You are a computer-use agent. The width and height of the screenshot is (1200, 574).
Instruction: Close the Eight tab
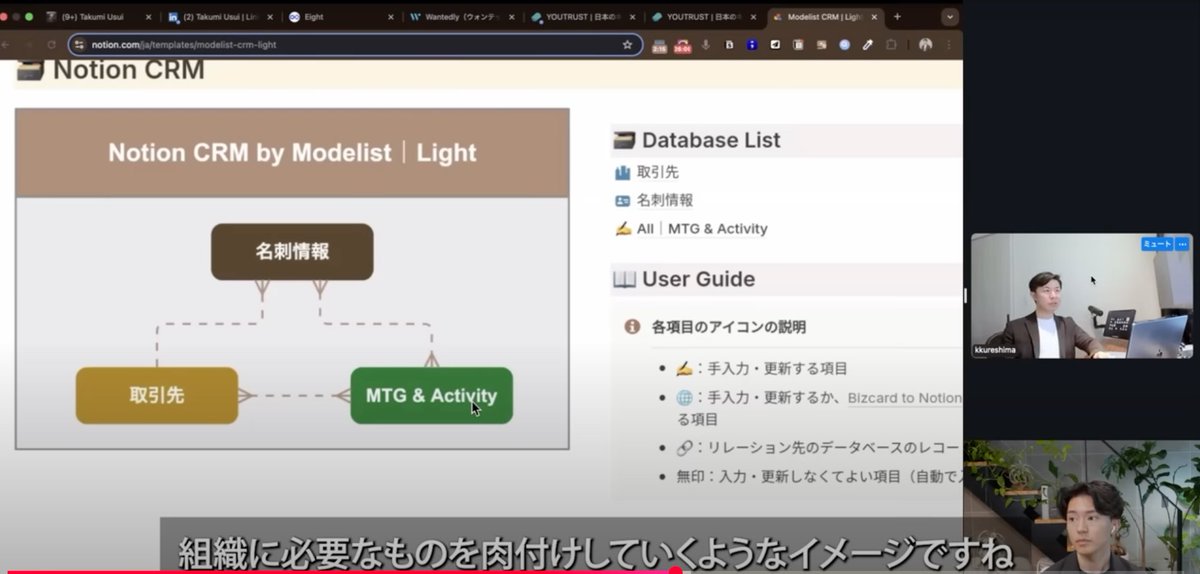[390, 17]
